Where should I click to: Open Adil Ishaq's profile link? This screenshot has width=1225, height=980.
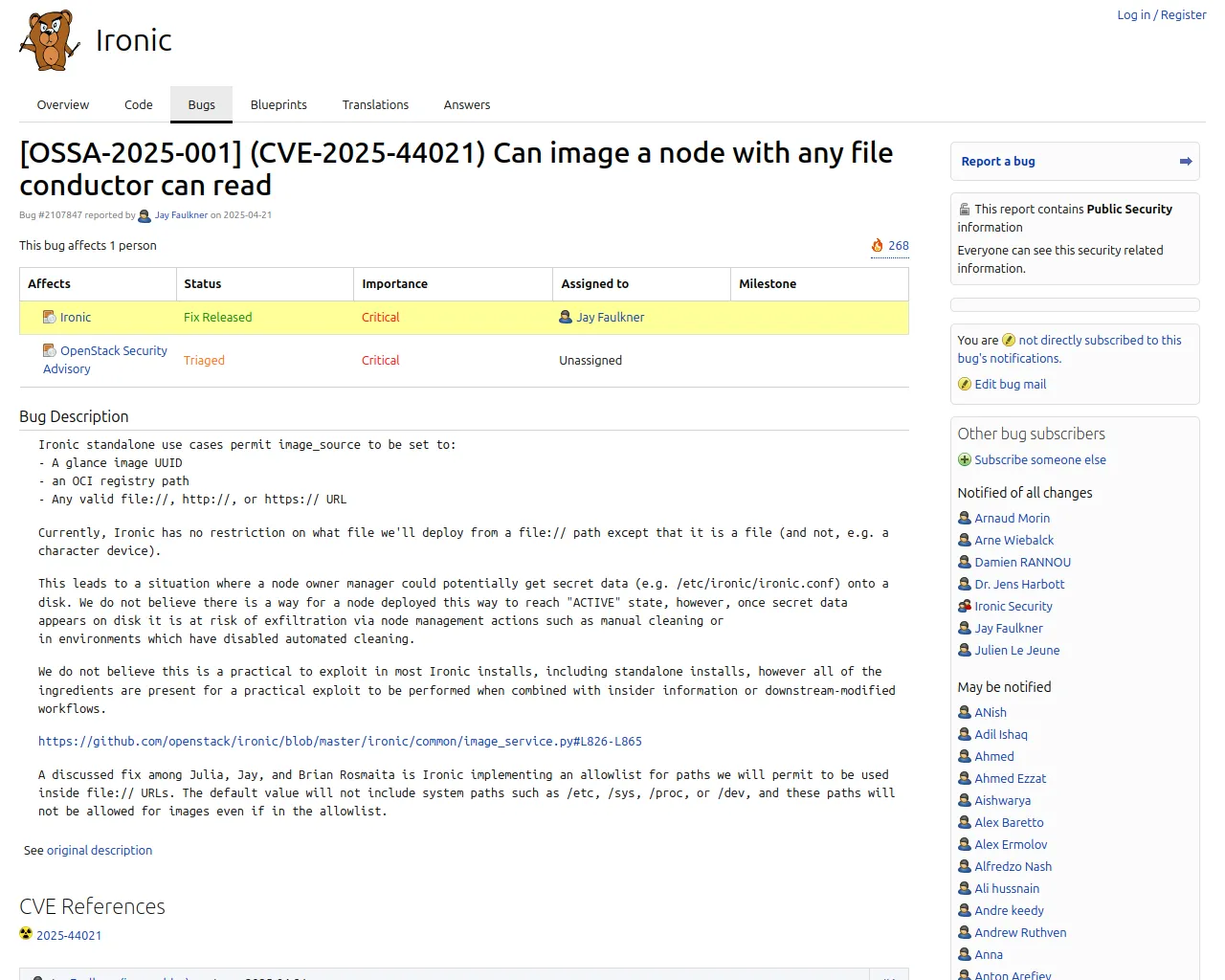pos(1001,735)
